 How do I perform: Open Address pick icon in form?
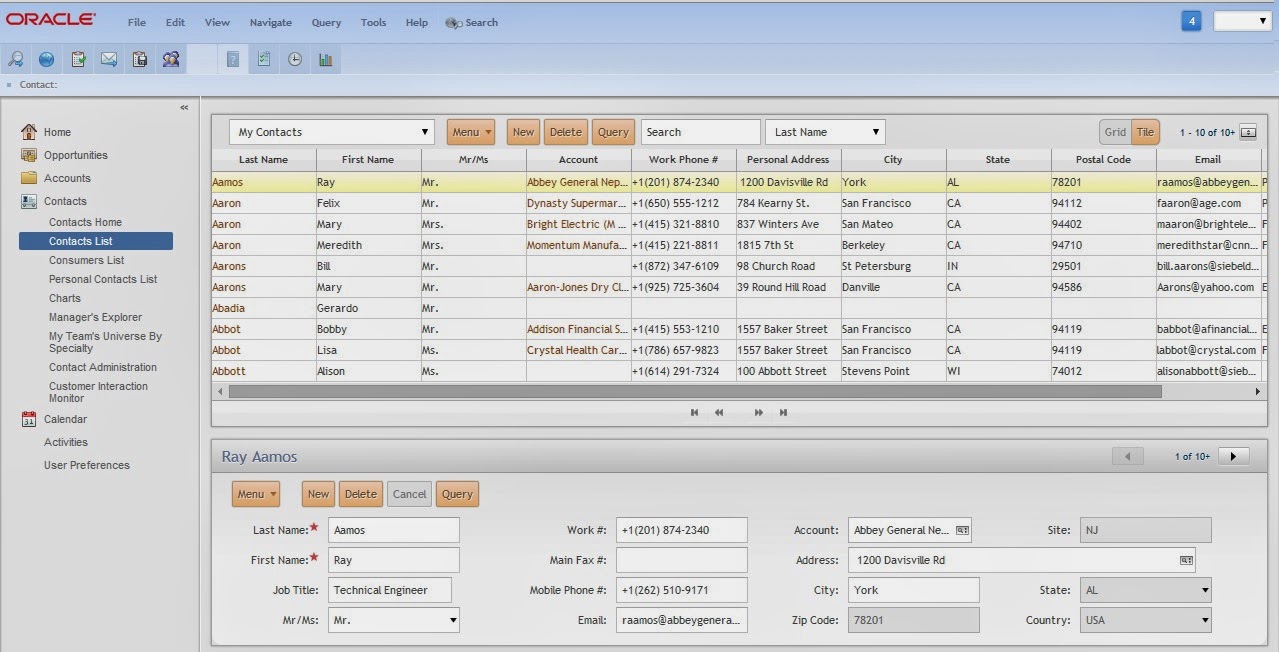pyautogui.click(x=1186, y=560)
